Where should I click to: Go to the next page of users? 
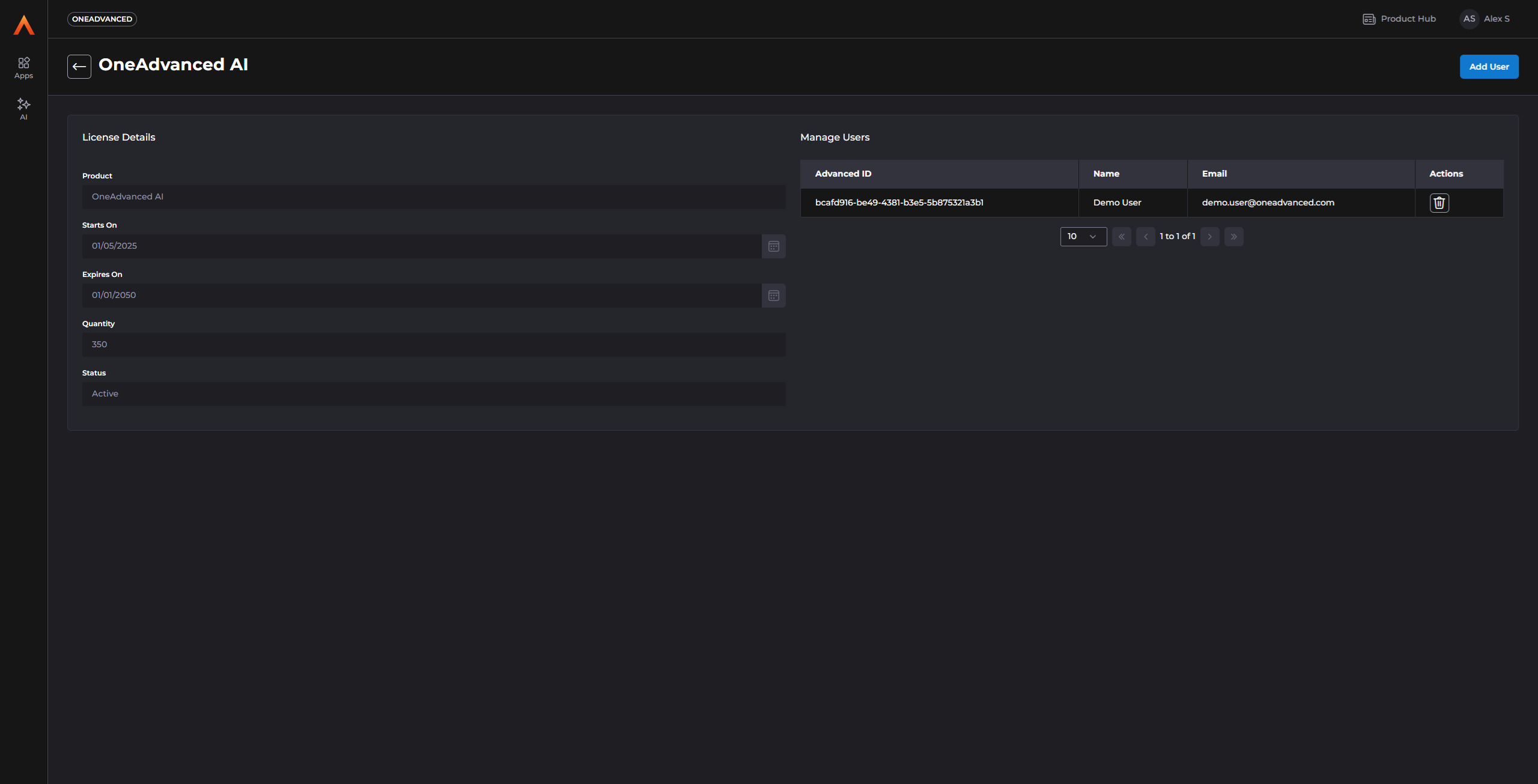[1209, 237]
